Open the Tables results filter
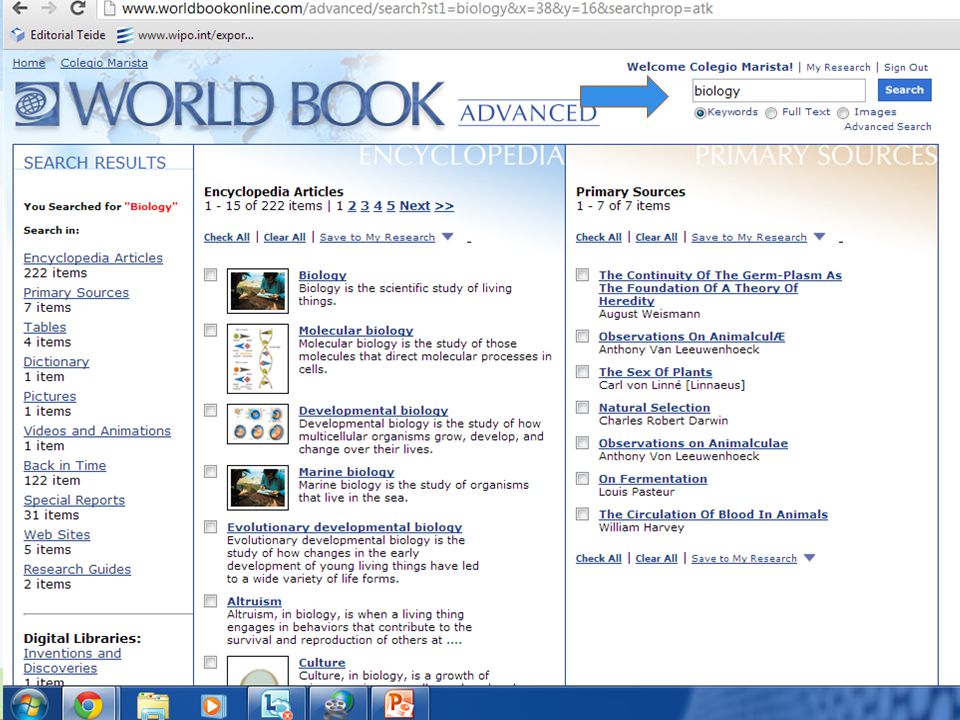This screenshot has width=960, height=720. pyautogui.click(x=45, y=328)
